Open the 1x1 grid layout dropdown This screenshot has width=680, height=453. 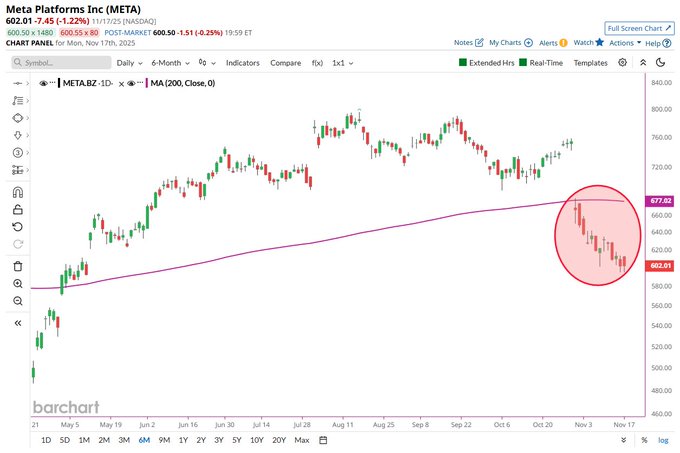click(343, 63)
